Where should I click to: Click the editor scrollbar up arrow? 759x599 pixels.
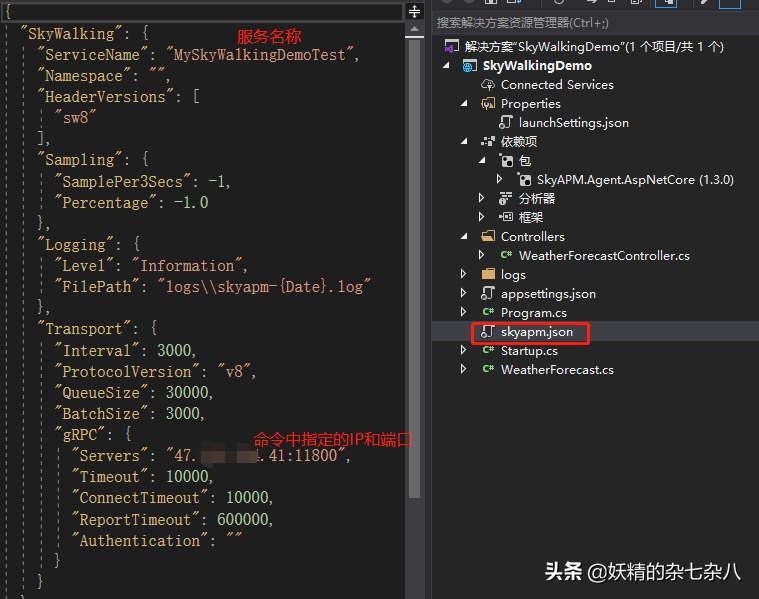click(x=414, y=29)
